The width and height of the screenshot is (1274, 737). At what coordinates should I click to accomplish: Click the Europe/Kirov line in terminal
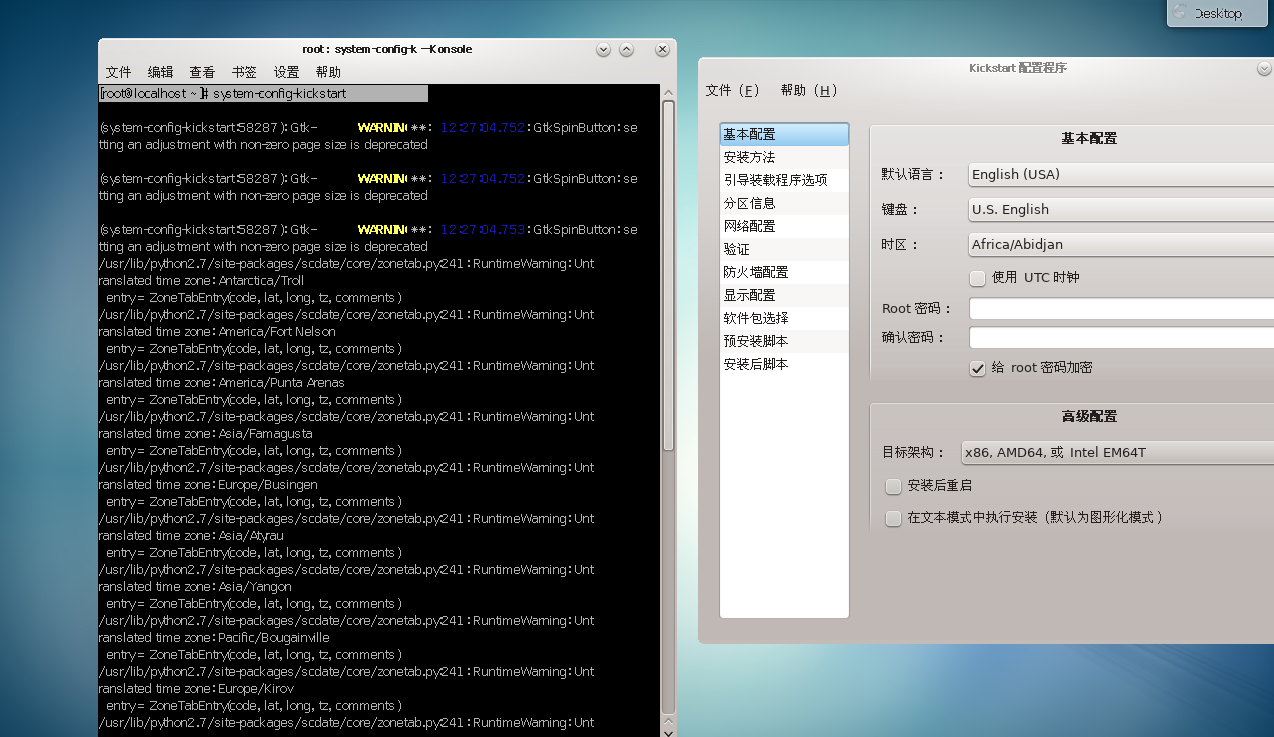(199, 689)
